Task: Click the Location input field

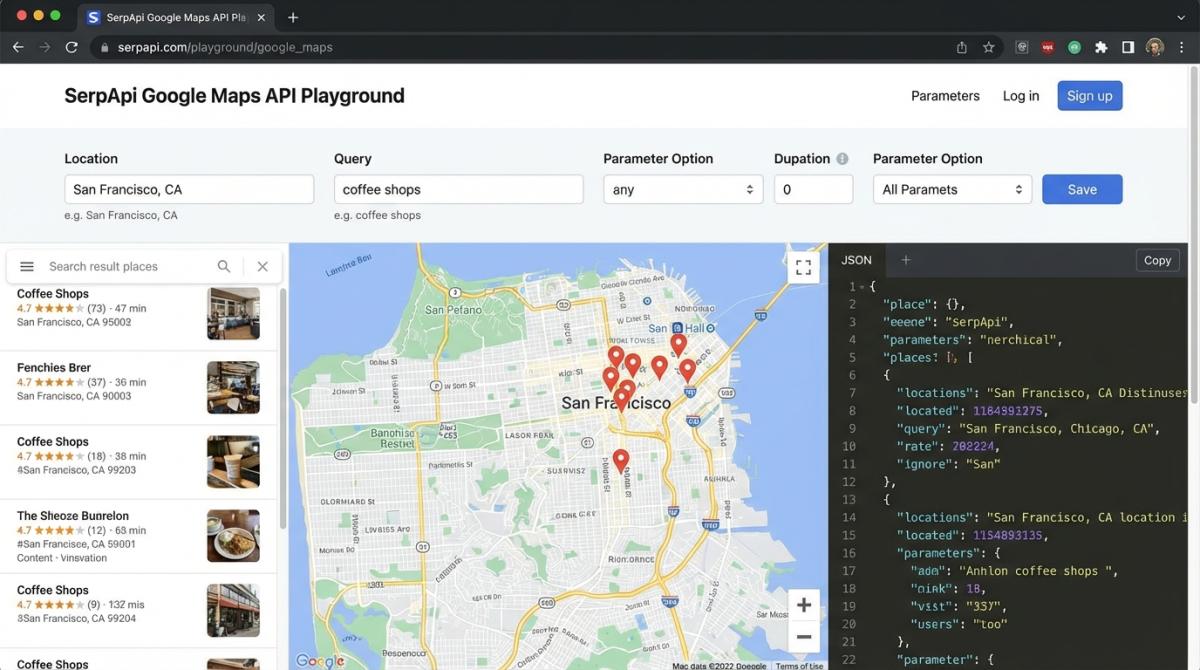Action: 189,190
